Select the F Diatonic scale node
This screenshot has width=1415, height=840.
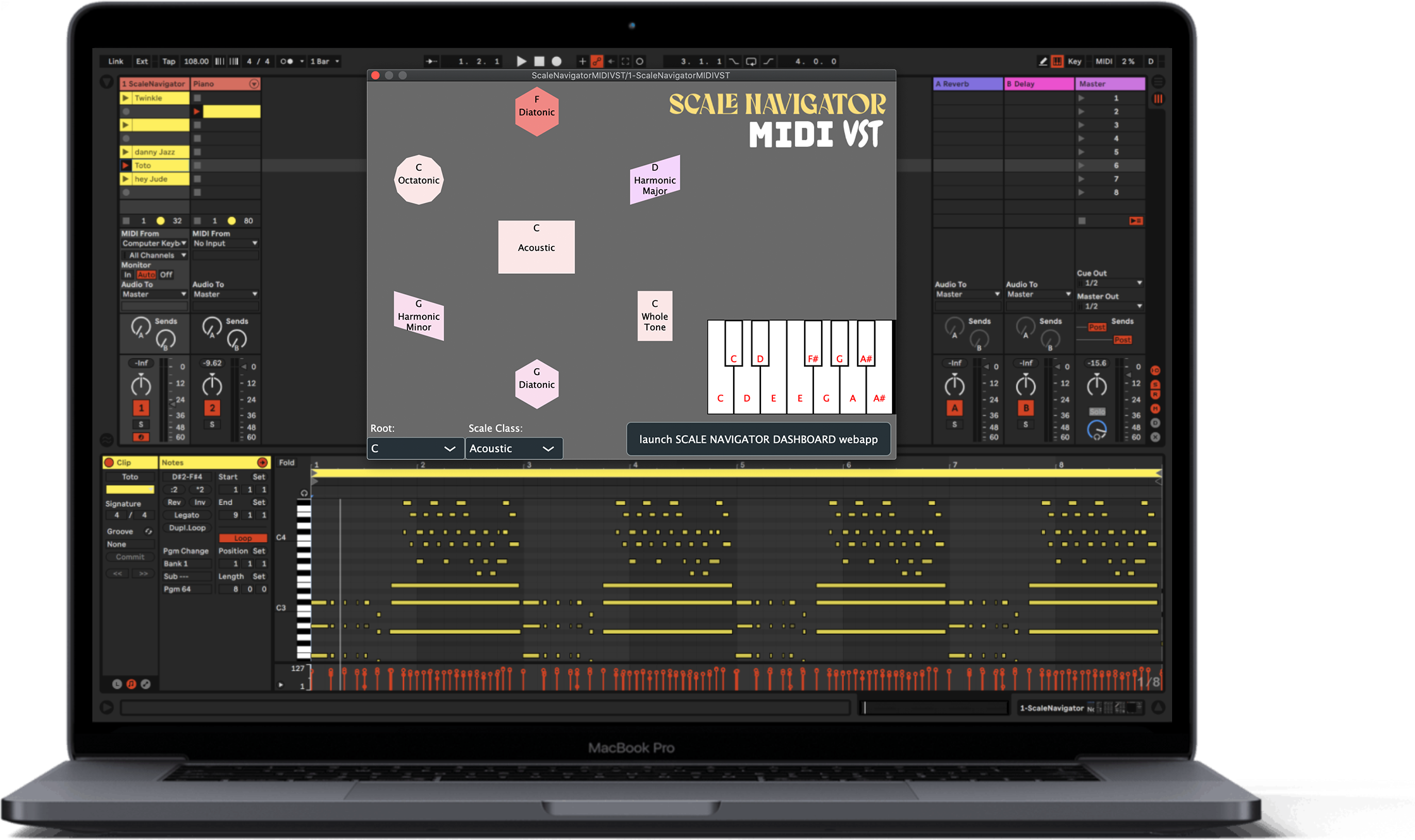coord(536,111)
